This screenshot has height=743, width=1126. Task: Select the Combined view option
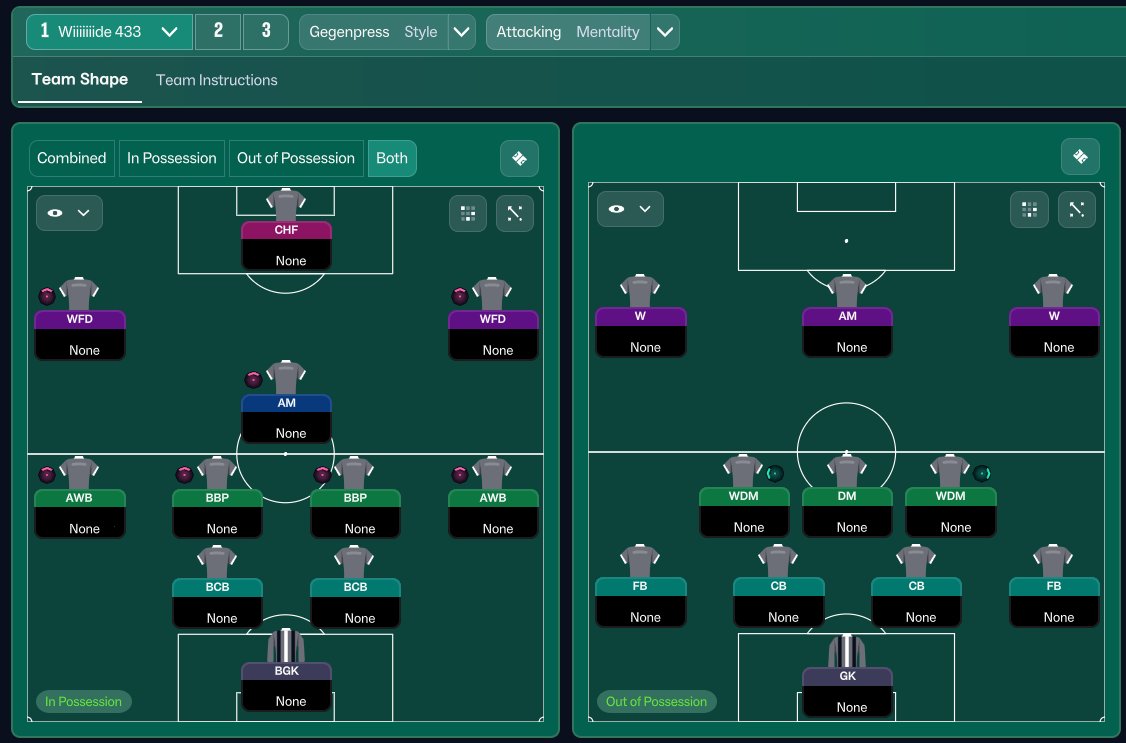coord(72,158)
